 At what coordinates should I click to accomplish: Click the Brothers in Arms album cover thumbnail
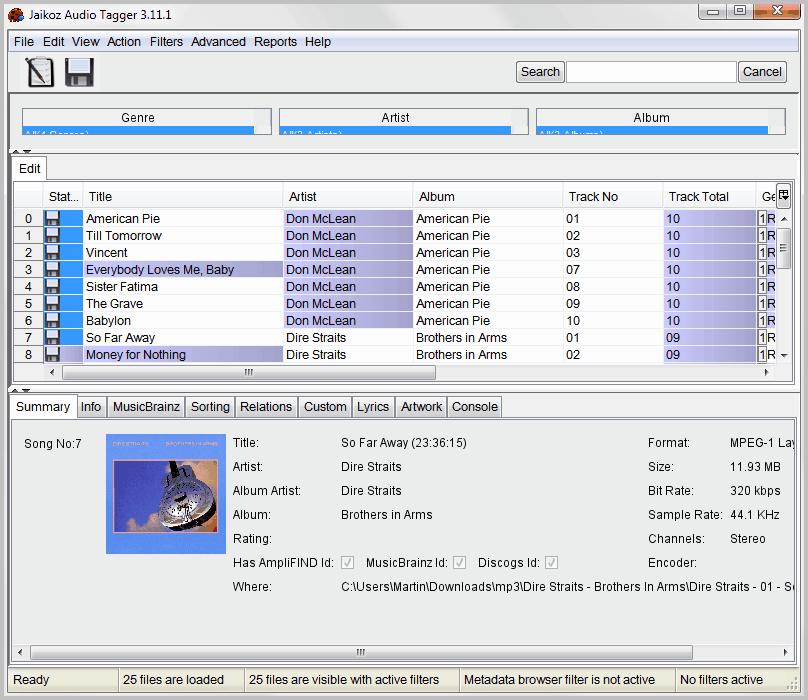tap(166, 493)
